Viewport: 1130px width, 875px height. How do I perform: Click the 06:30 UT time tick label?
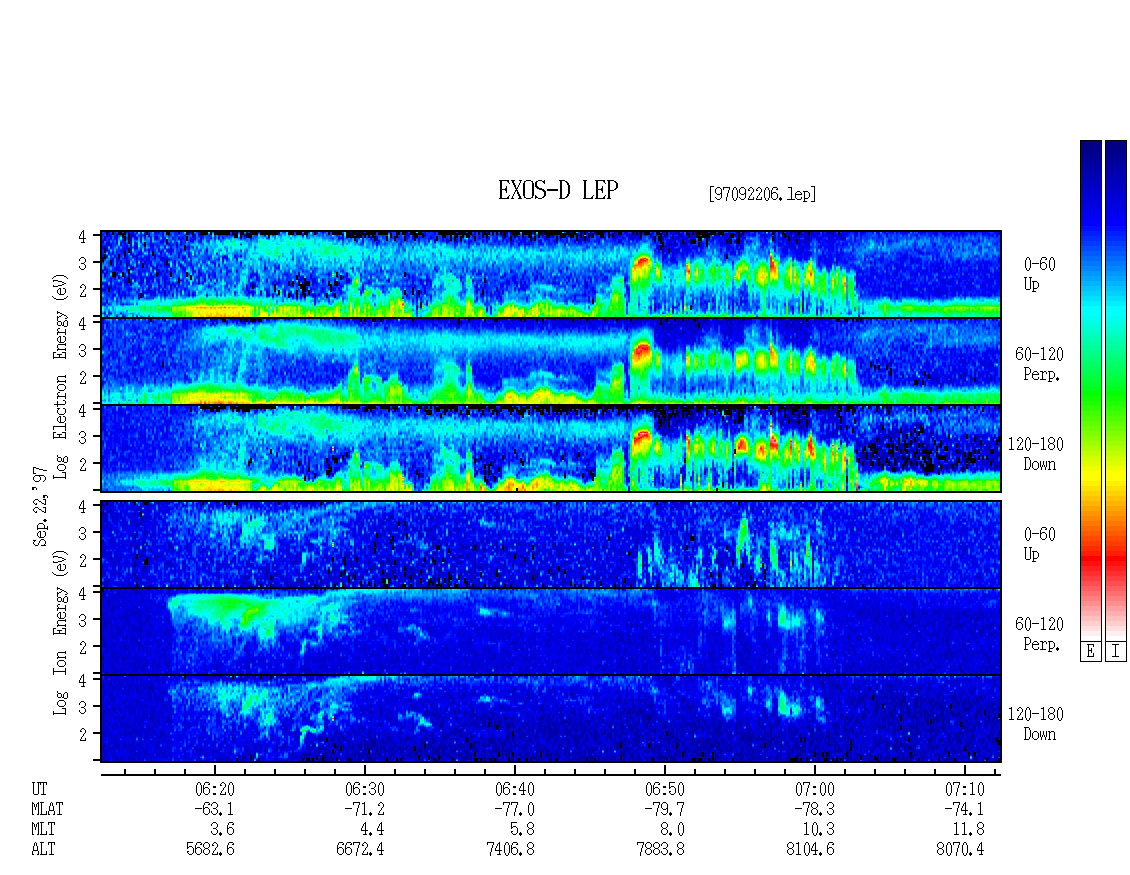tap(365, 789)
